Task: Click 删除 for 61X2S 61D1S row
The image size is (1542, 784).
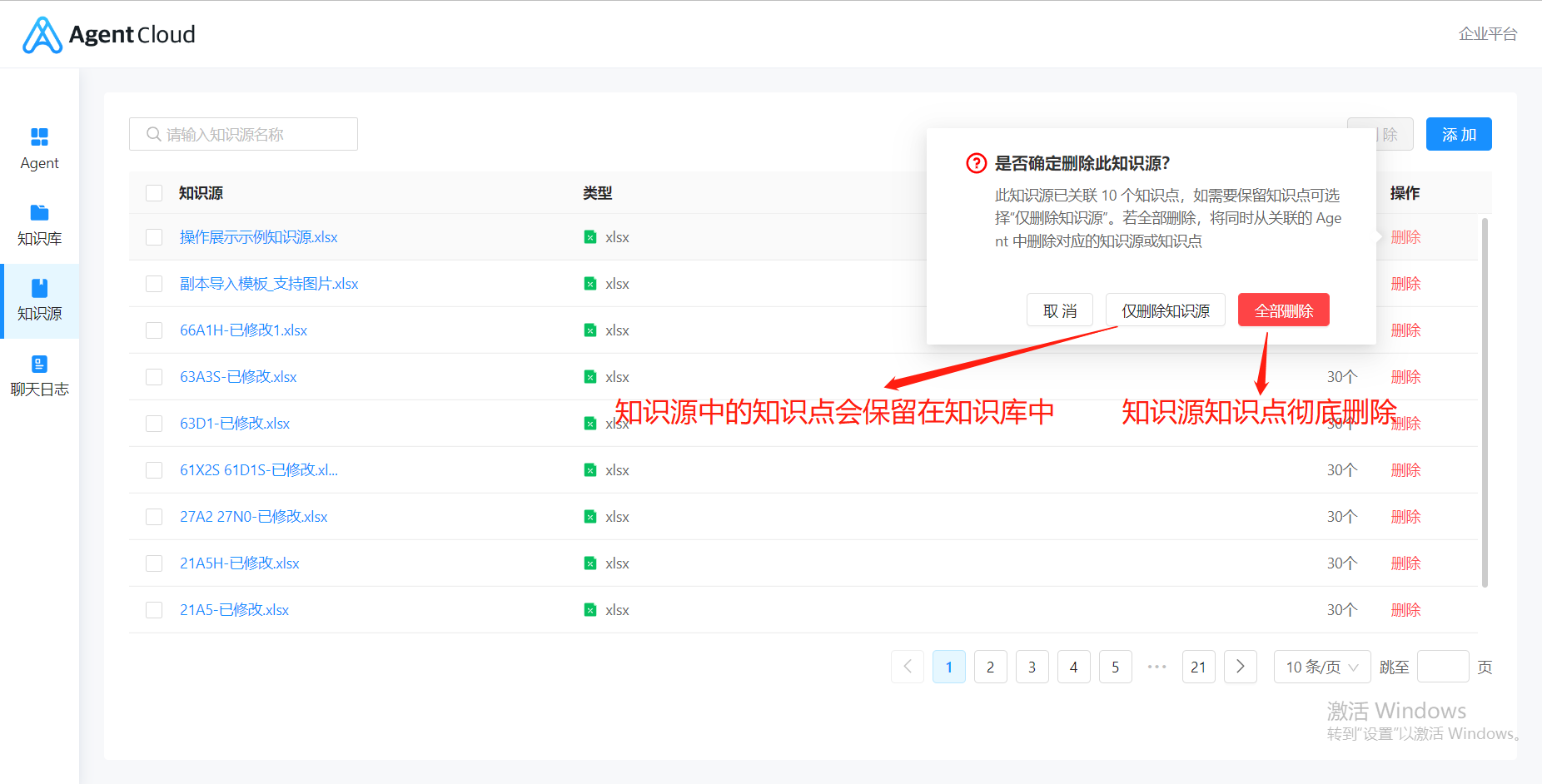Action: (x=1405, y=470)
